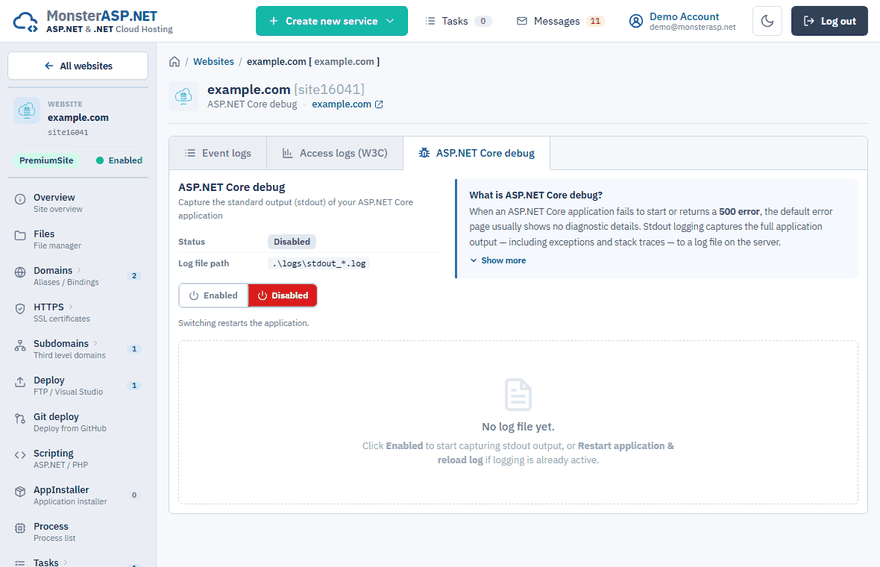The image size is (880, 567).
Task: Click the Tasks list icon in header
Action: point(430,21)
